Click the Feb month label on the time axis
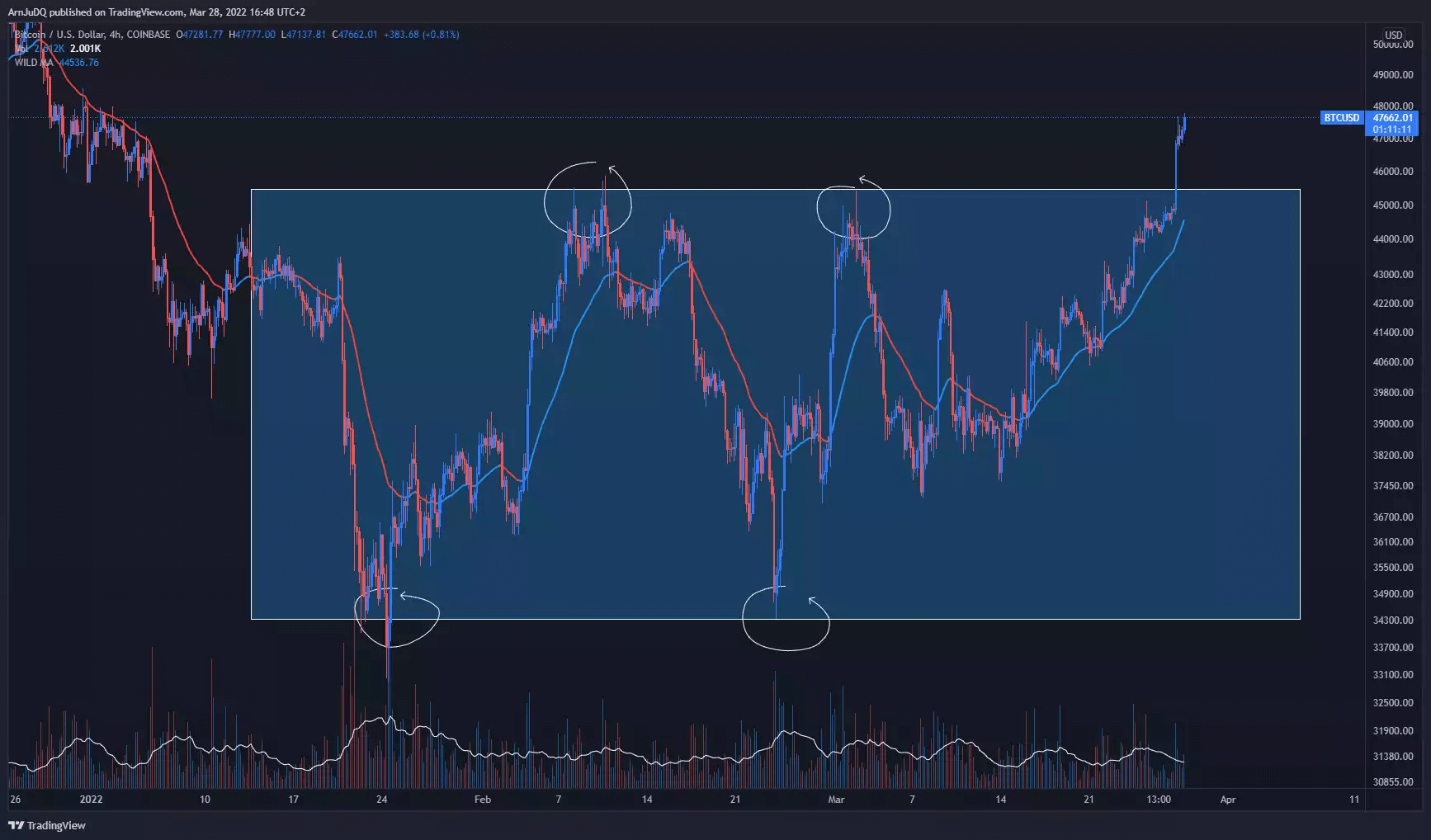Viewport: 1431px width, 840px height. pos(483,800)
